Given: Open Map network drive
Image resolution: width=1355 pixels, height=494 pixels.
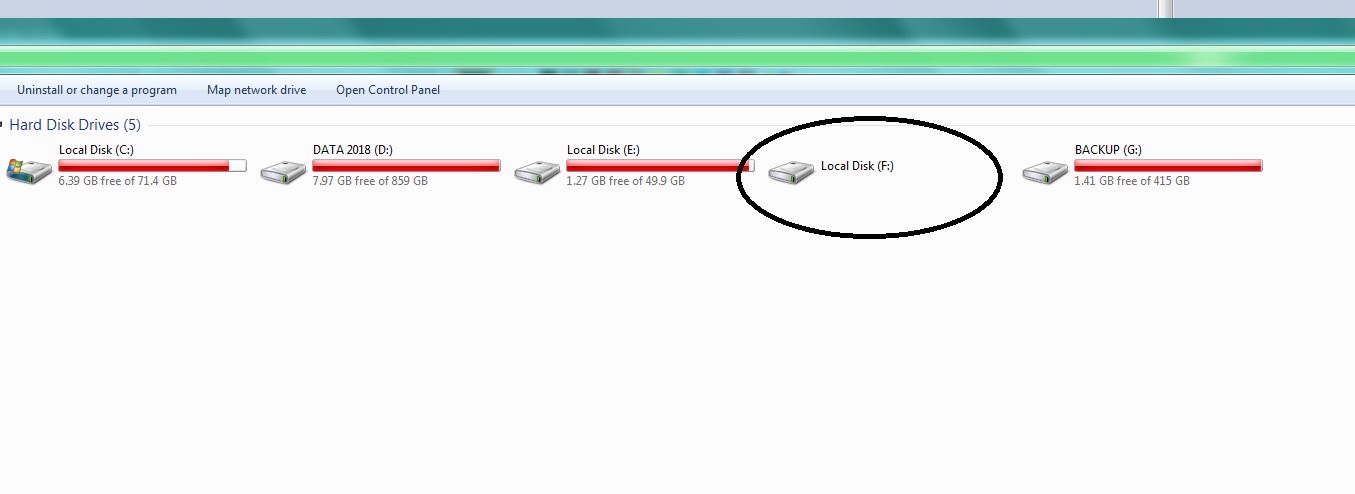Looking at the screenshot, I should click(256, 90).
